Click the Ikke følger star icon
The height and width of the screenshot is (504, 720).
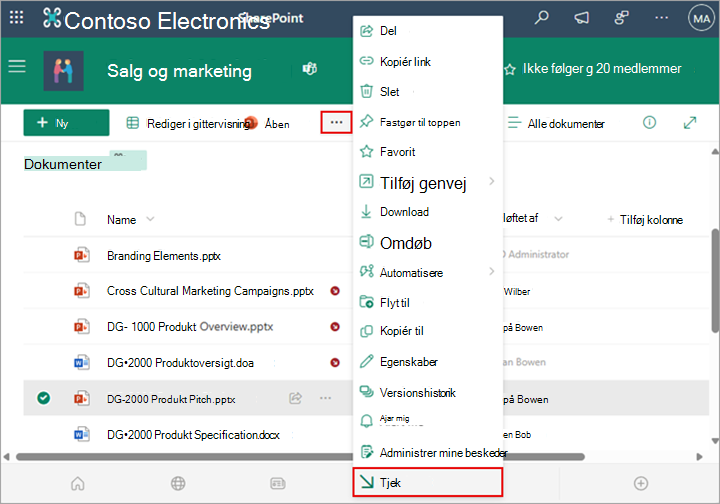click(510, 70)
